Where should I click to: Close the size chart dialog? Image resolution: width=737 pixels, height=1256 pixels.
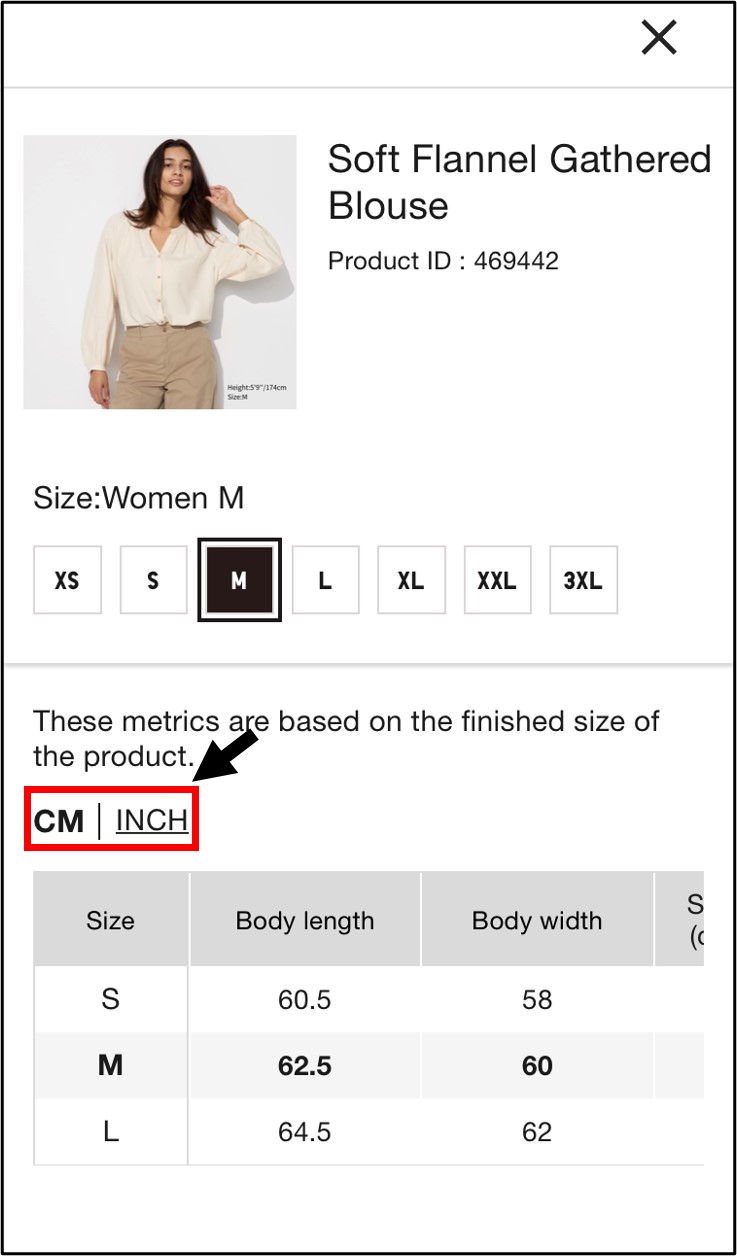(659, 39)
